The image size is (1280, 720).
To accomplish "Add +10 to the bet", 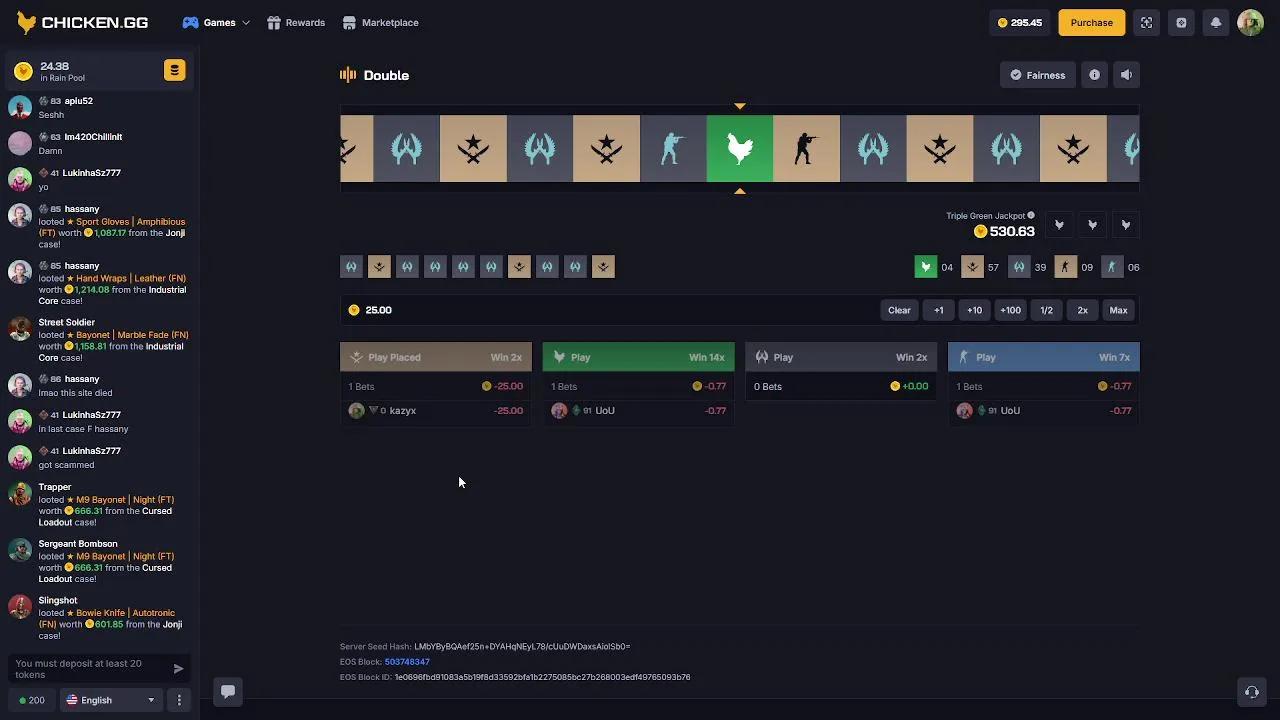I will click(974, 310).
